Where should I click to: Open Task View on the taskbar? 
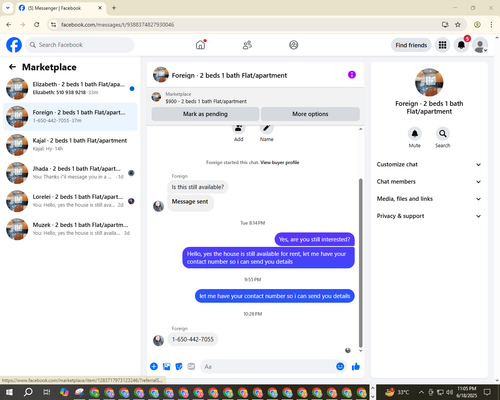pos(46,392)
